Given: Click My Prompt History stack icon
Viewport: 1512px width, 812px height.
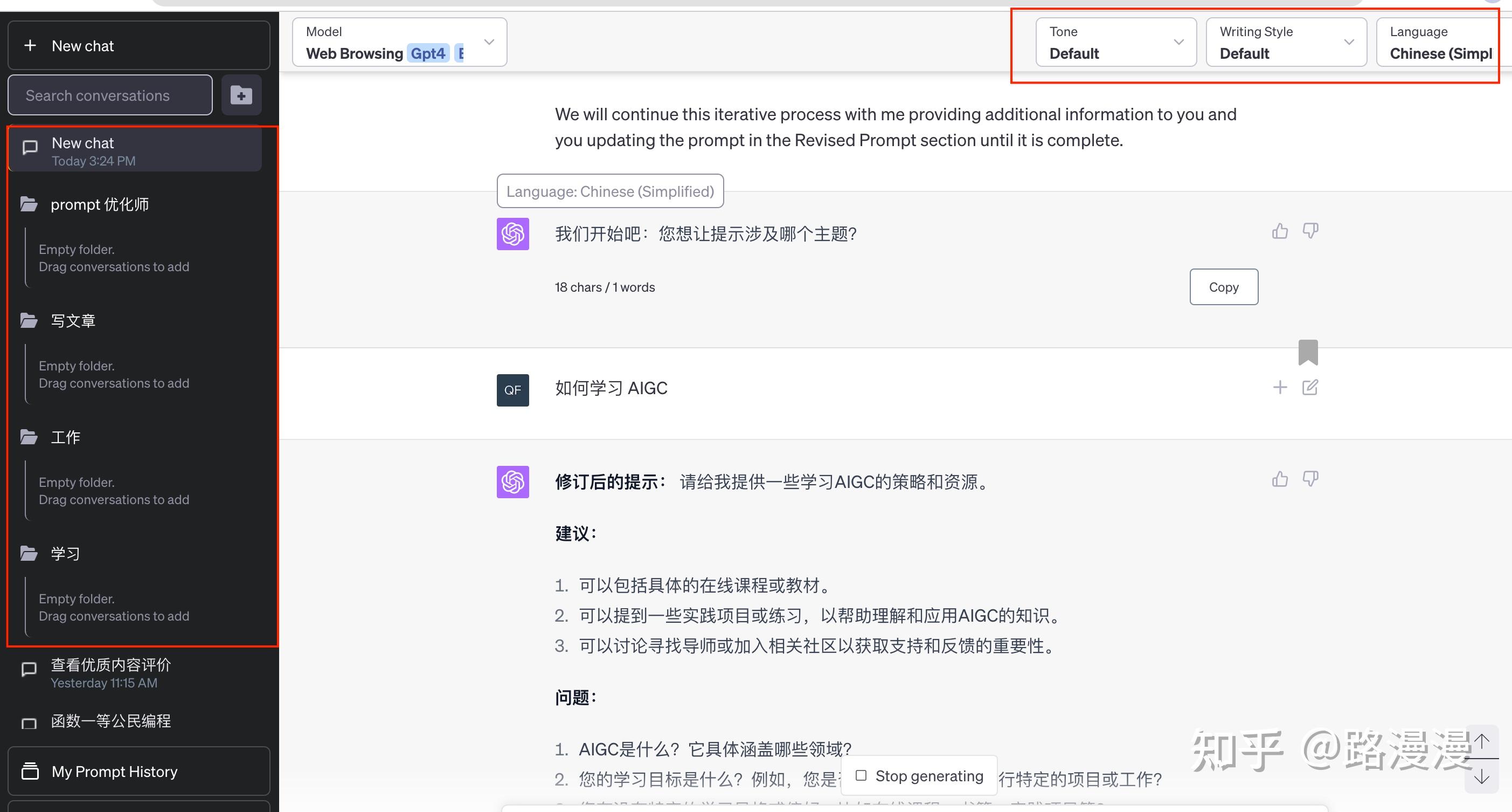Looking at the screenshot, I should point(30,771).
